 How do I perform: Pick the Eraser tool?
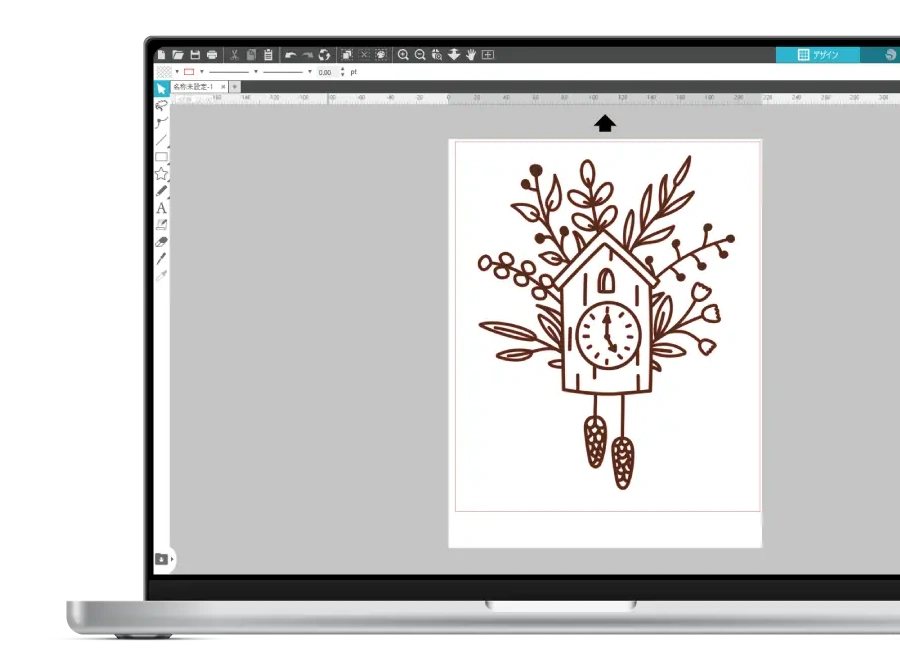click(x=161, y=242)
